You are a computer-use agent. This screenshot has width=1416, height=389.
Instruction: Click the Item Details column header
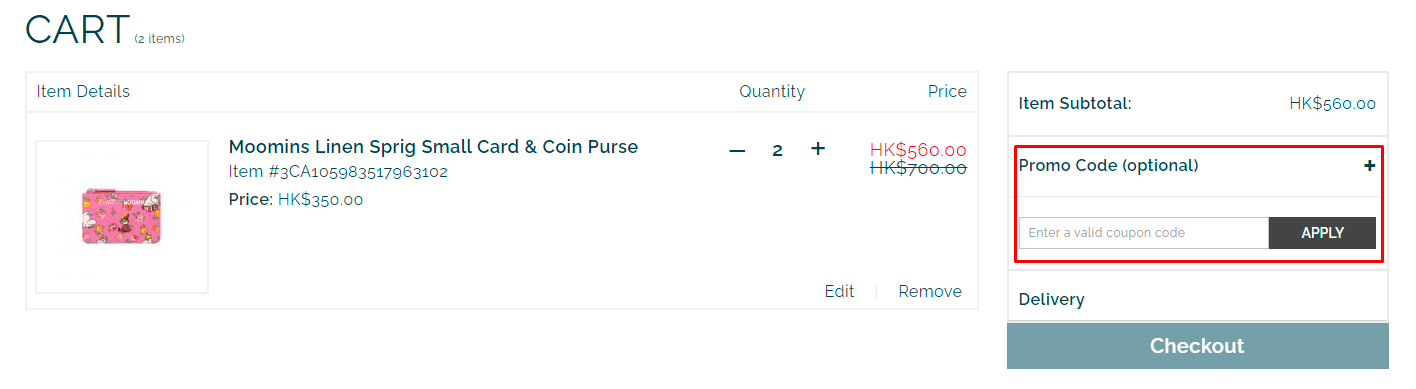tap(83, 92)
